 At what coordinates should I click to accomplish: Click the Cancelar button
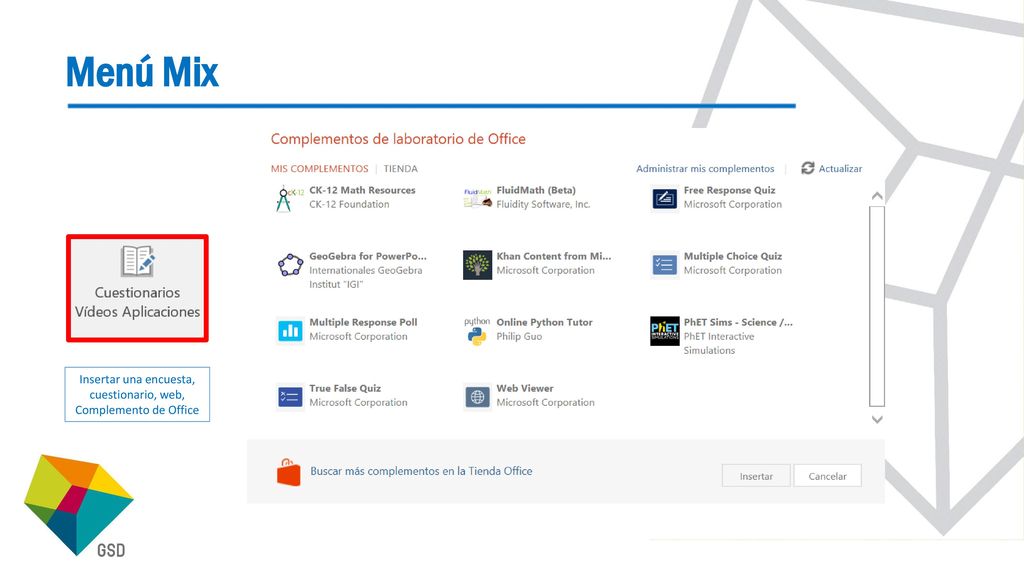click(827, 476)
